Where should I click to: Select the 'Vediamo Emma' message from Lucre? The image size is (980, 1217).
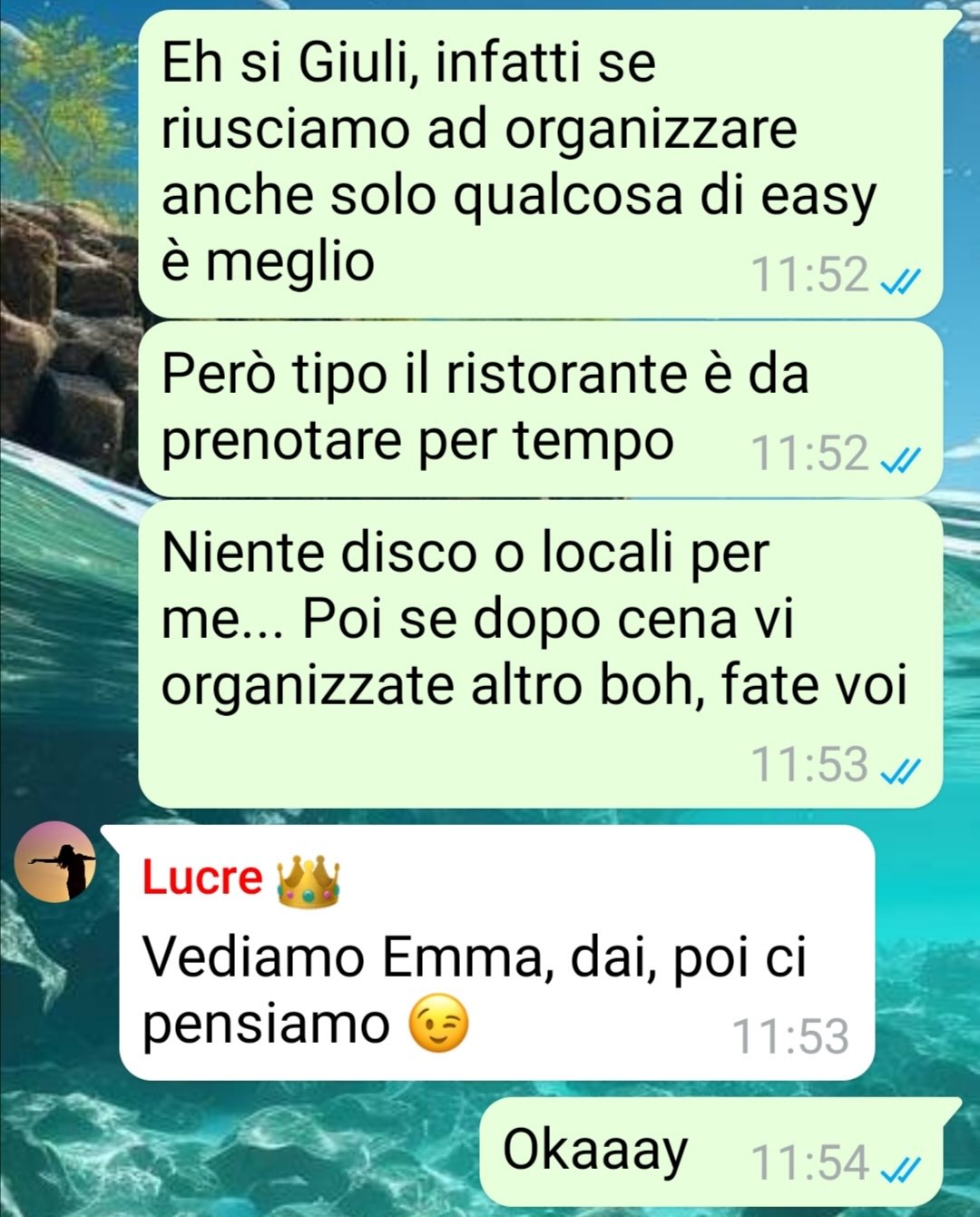[x=496, y=952]
